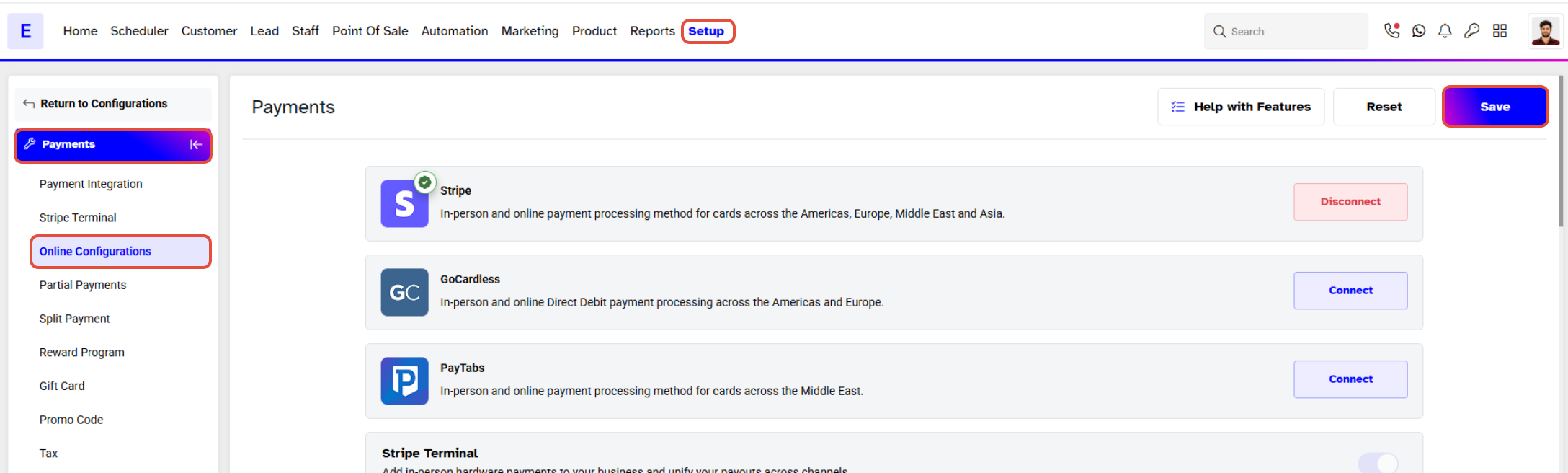Connect the PayTabs integration
This screenshot has height=473, width=1568.
pyautogui.click(x=1350, y=379)
